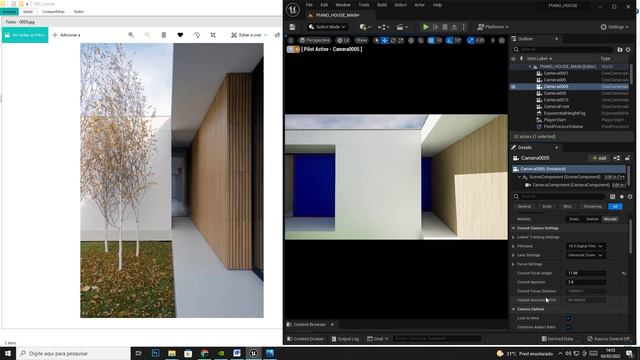640x360 pixels.
Task: Toggle visibility eye for Camera0005 row
Action: 513,87
